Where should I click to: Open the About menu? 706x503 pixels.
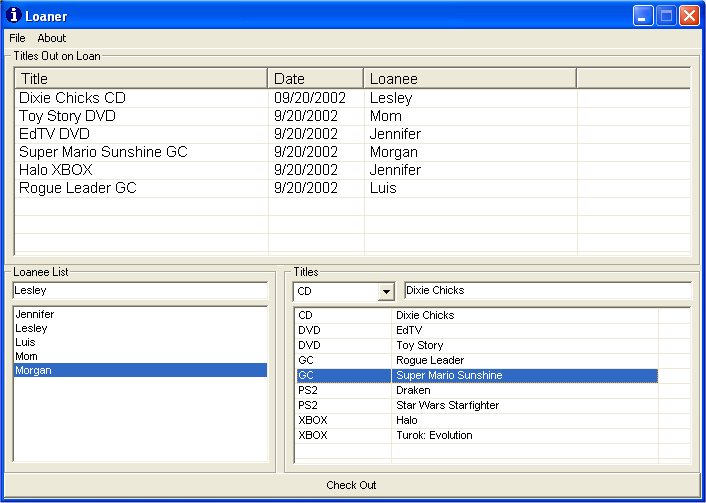click(52, 38)
